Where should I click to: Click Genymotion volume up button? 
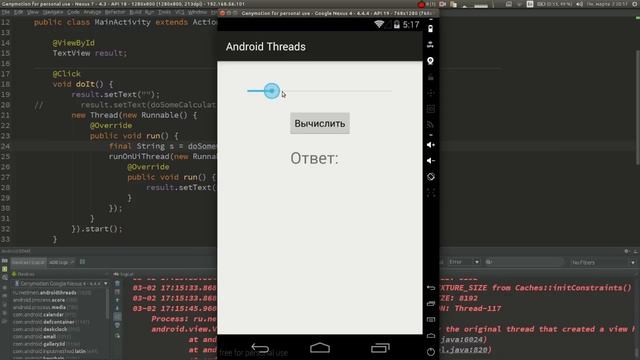pyautogui.click(x=431, y=145)
